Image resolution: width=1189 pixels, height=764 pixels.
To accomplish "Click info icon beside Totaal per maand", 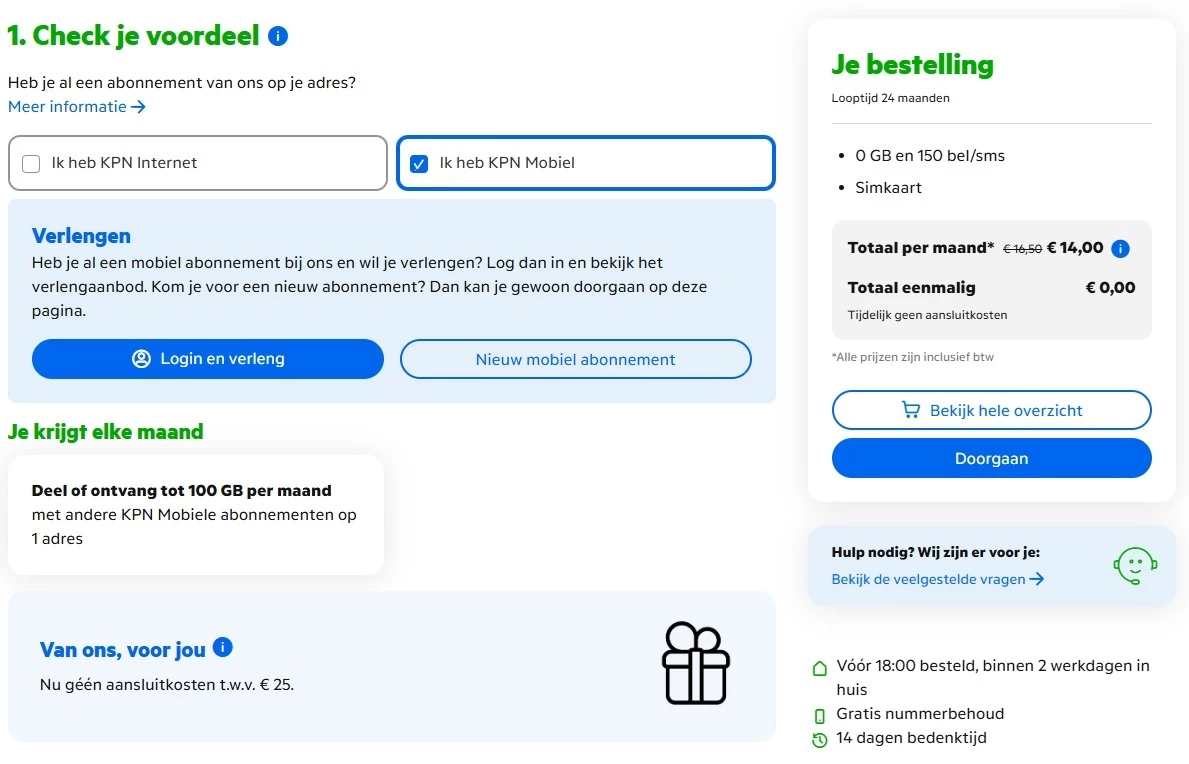I will [x=1120, y=249].
